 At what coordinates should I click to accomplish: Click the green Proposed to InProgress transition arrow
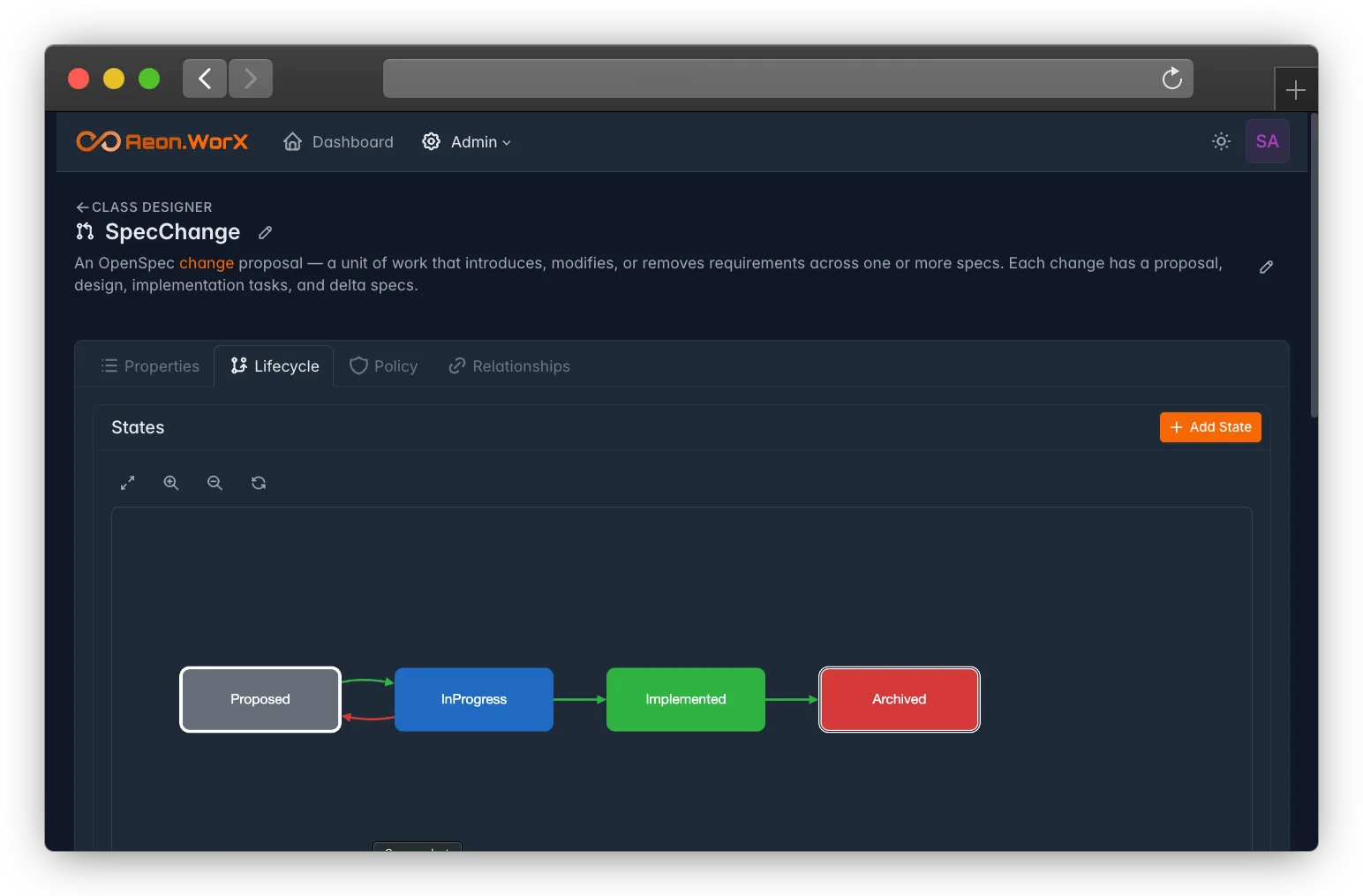pyautogui.click(x=368, y=681)
